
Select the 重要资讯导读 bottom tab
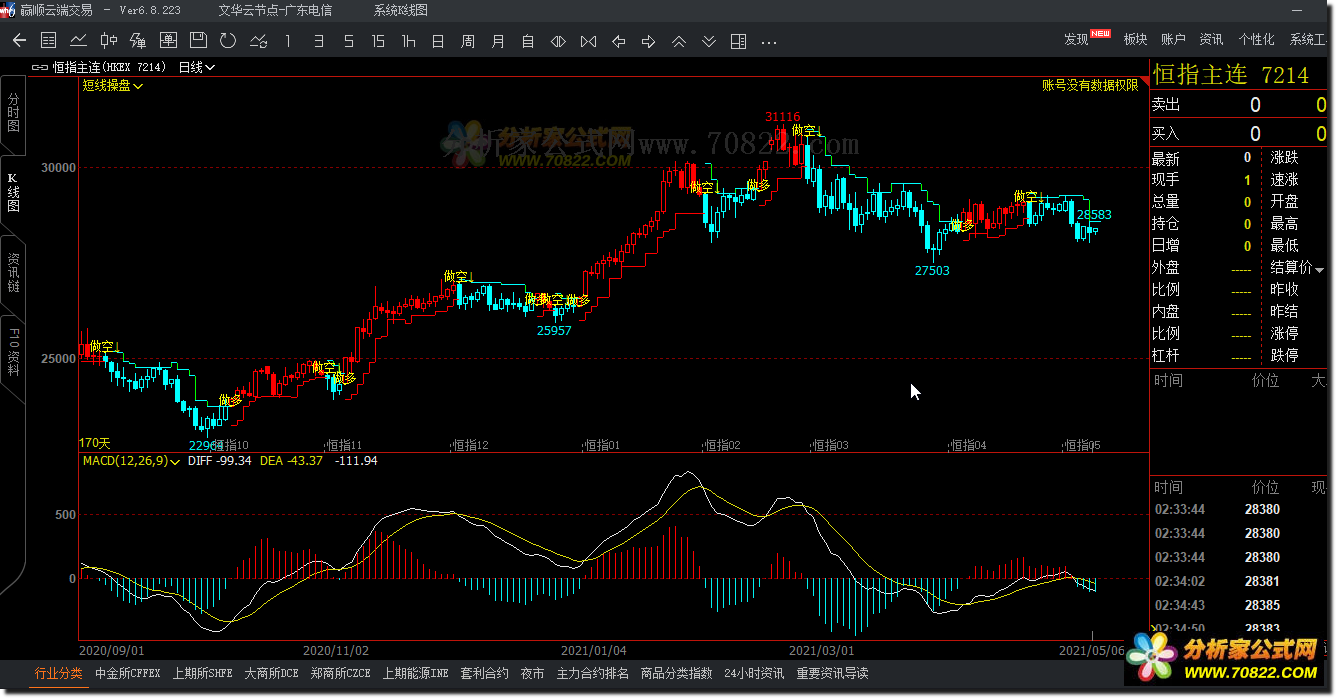coord(832,674)
